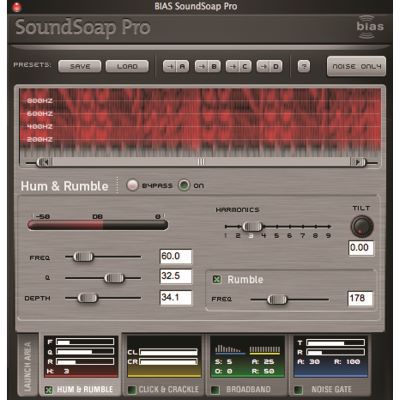Click the dB level meter bar
The height and width of the screenshot is (400, 400).
coord(98,225)
